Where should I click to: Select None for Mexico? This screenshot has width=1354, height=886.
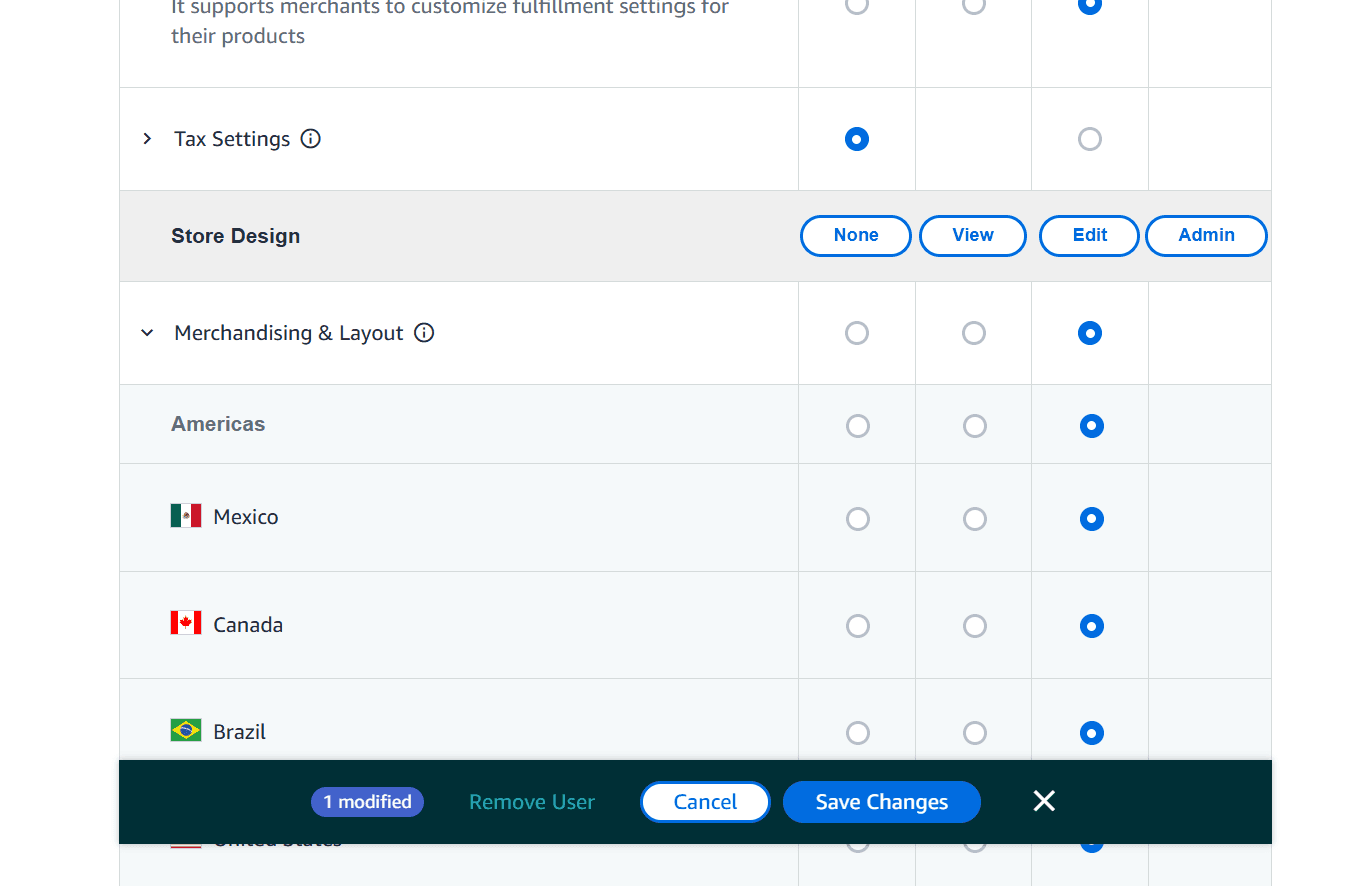[858, 519]
